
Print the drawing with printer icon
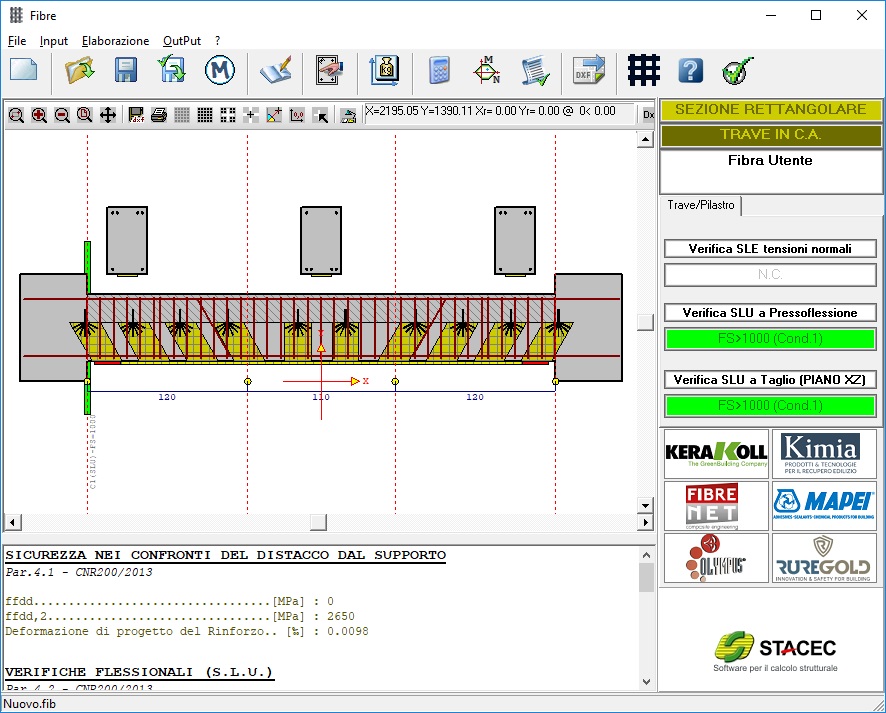point(159,115)
